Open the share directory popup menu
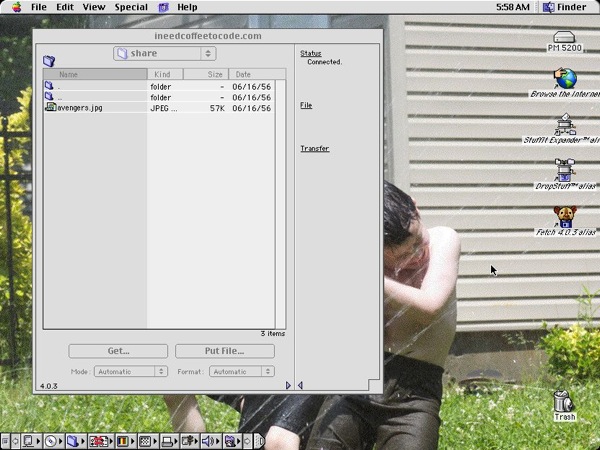Image resolution: width=600 pixels, height=450 pixels. [x=165, y=53]
